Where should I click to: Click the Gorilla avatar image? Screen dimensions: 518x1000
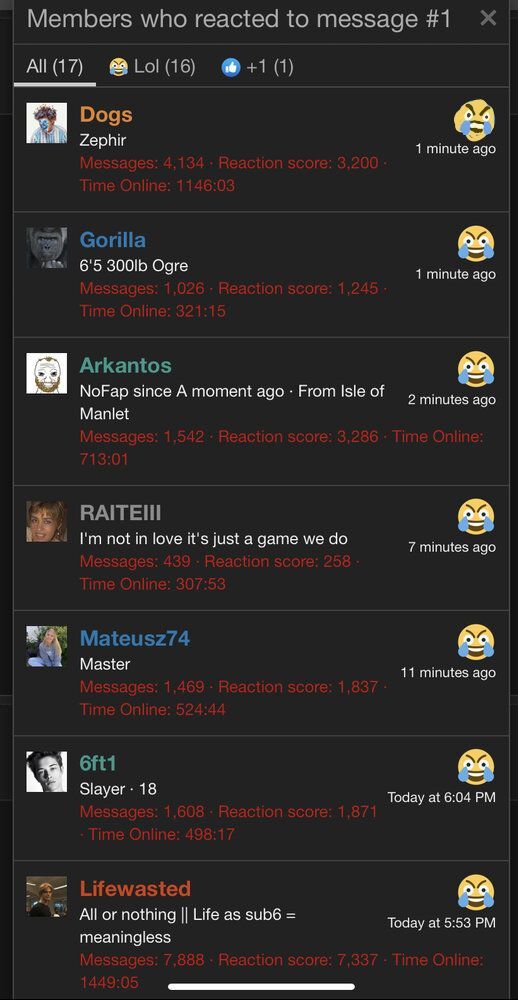coord(47,248)
